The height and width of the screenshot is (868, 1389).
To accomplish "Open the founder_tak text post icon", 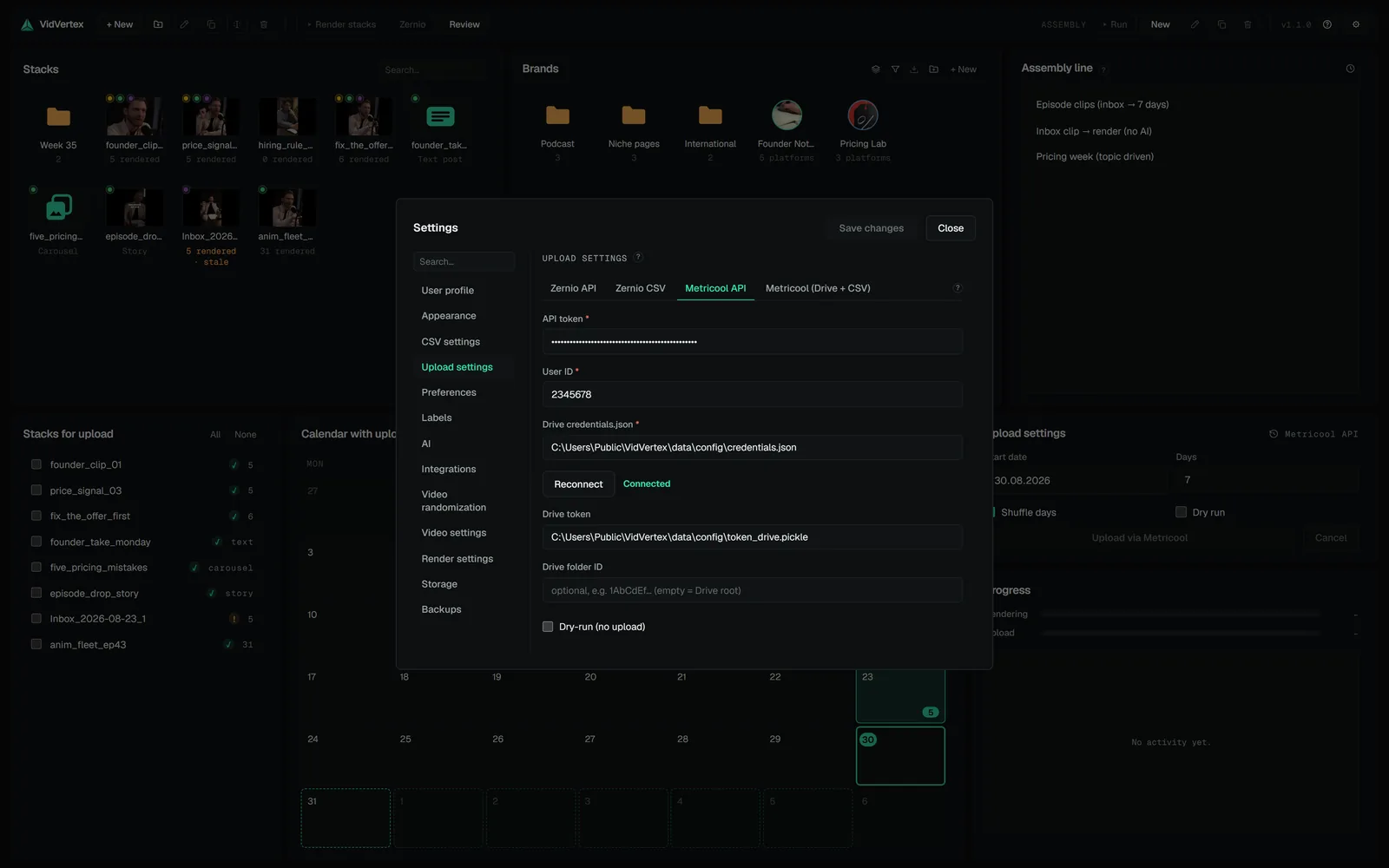I will [440, 116].
